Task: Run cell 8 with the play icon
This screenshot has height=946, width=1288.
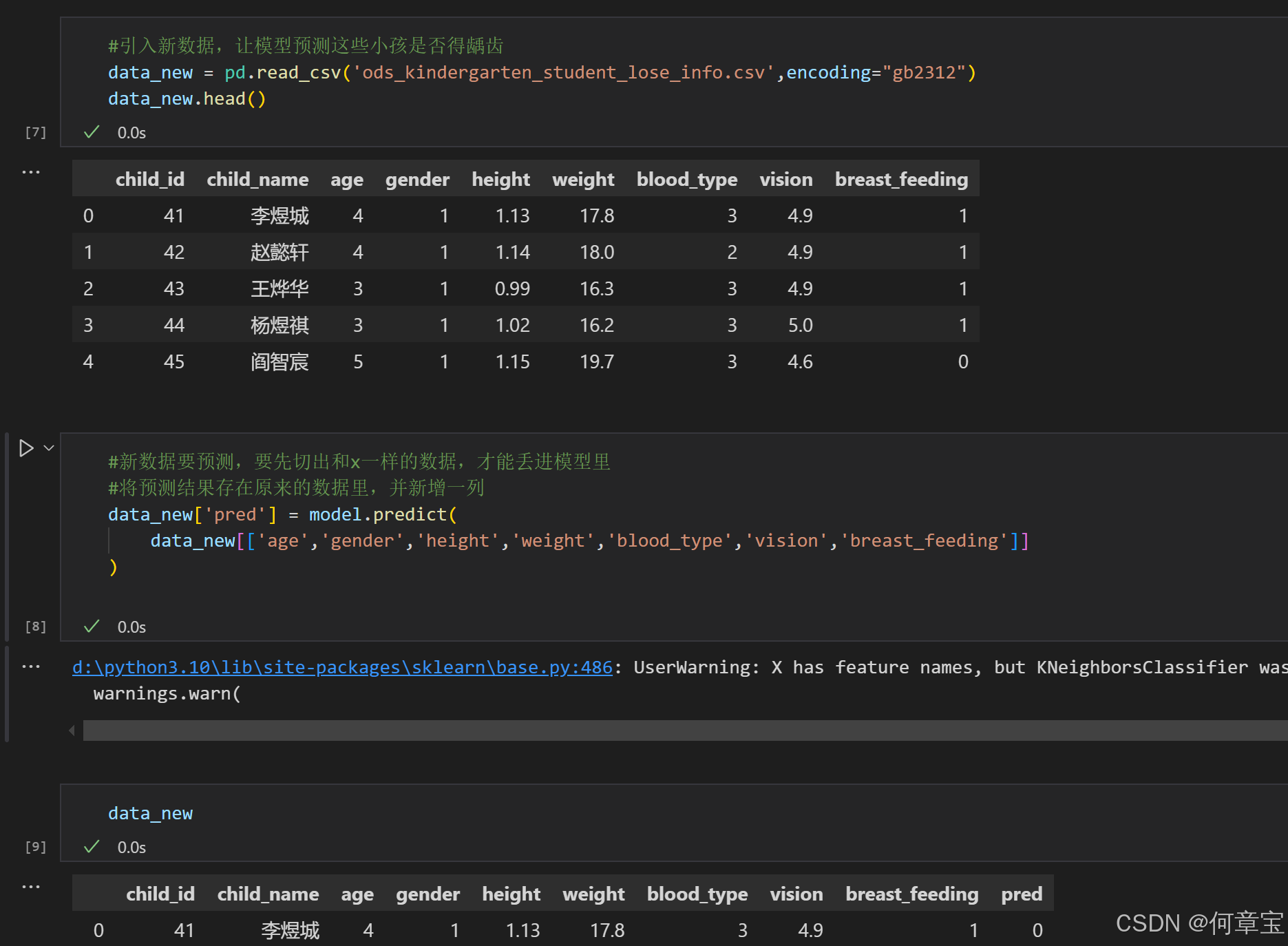Action: [26, 448]
